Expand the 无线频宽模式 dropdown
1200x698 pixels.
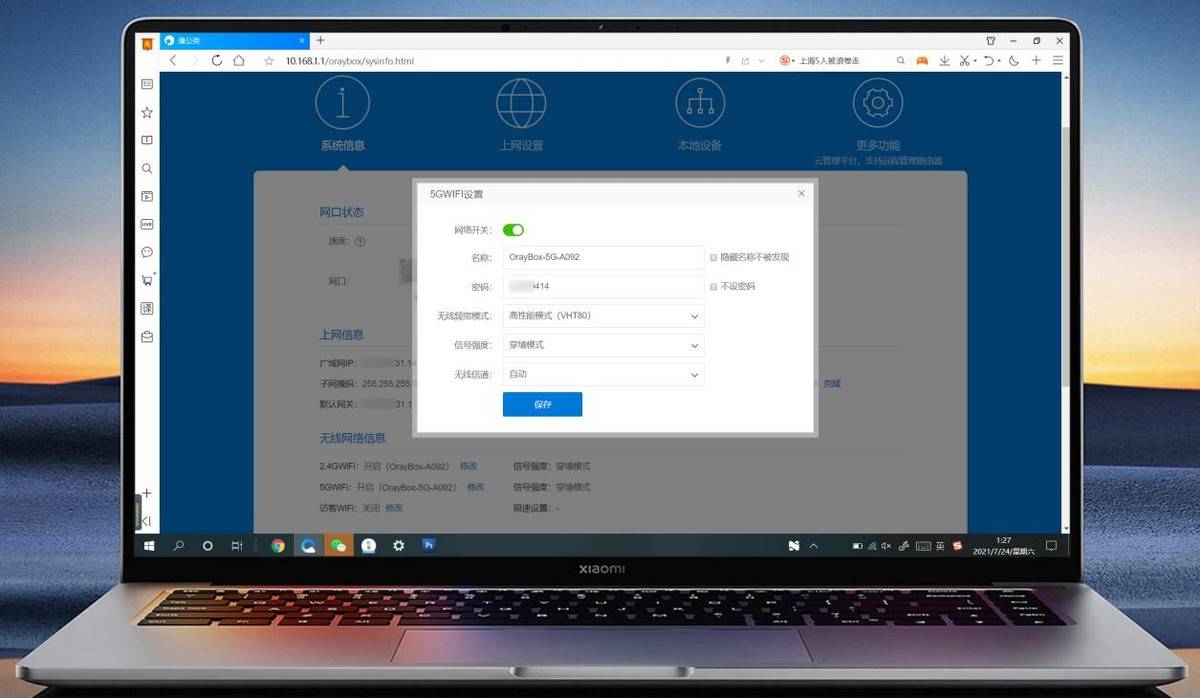(603, 316)
